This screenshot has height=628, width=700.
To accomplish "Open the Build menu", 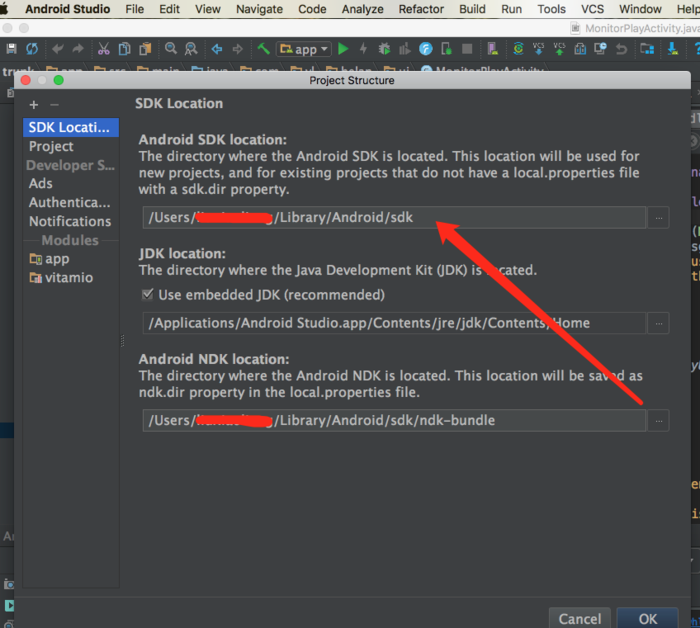I will [472, 9].
